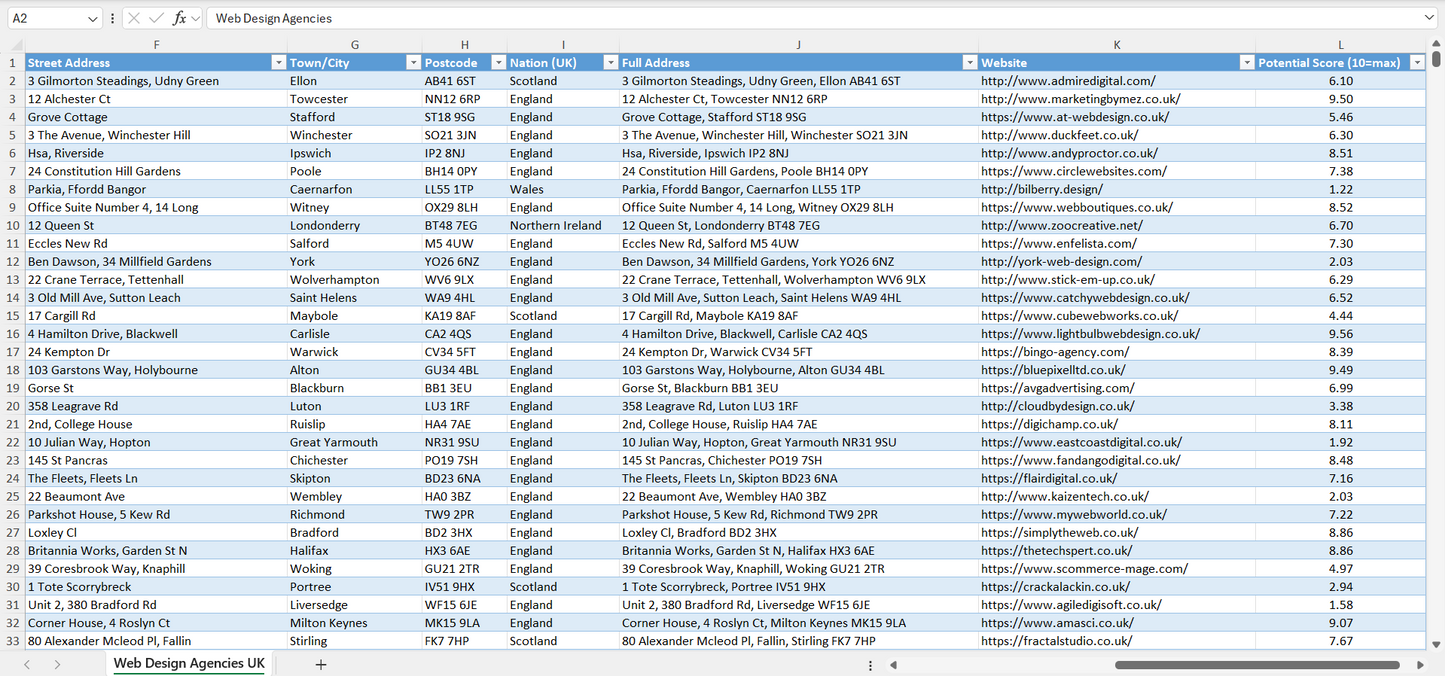Click horizontal scrollbar right arrow
The image size is (1445, 676).
pos(1420,664)
